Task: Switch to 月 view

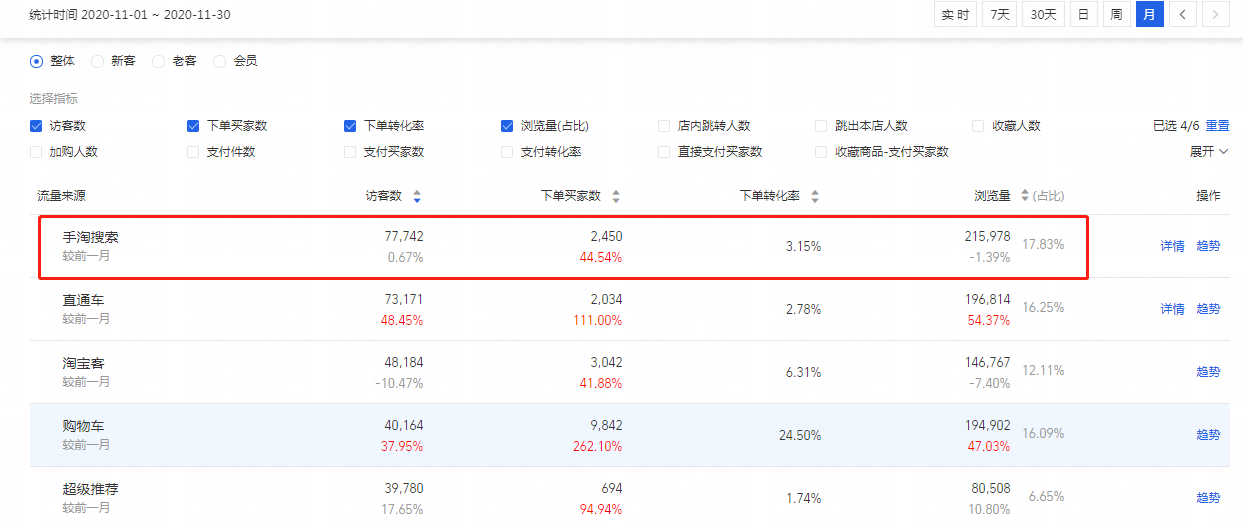Action: click(1149, 14)
